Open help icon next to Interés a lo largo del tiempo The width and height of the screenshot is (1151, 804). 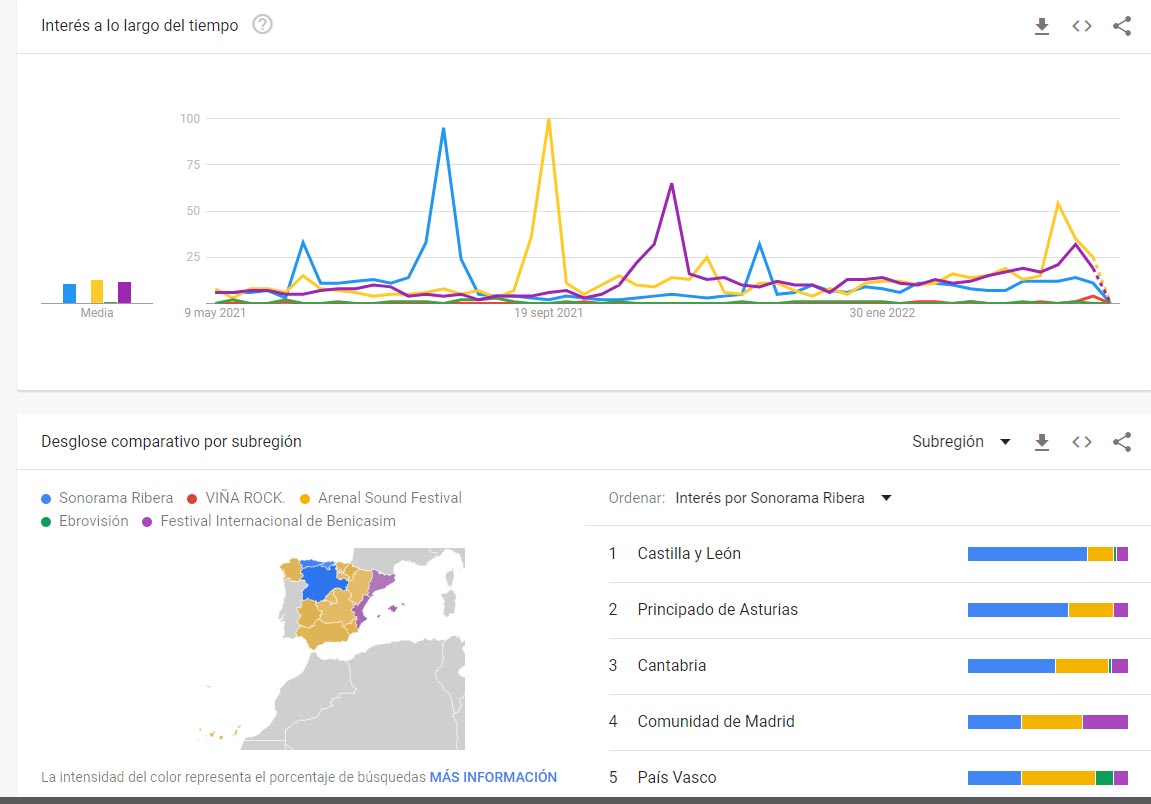(262, 25)
